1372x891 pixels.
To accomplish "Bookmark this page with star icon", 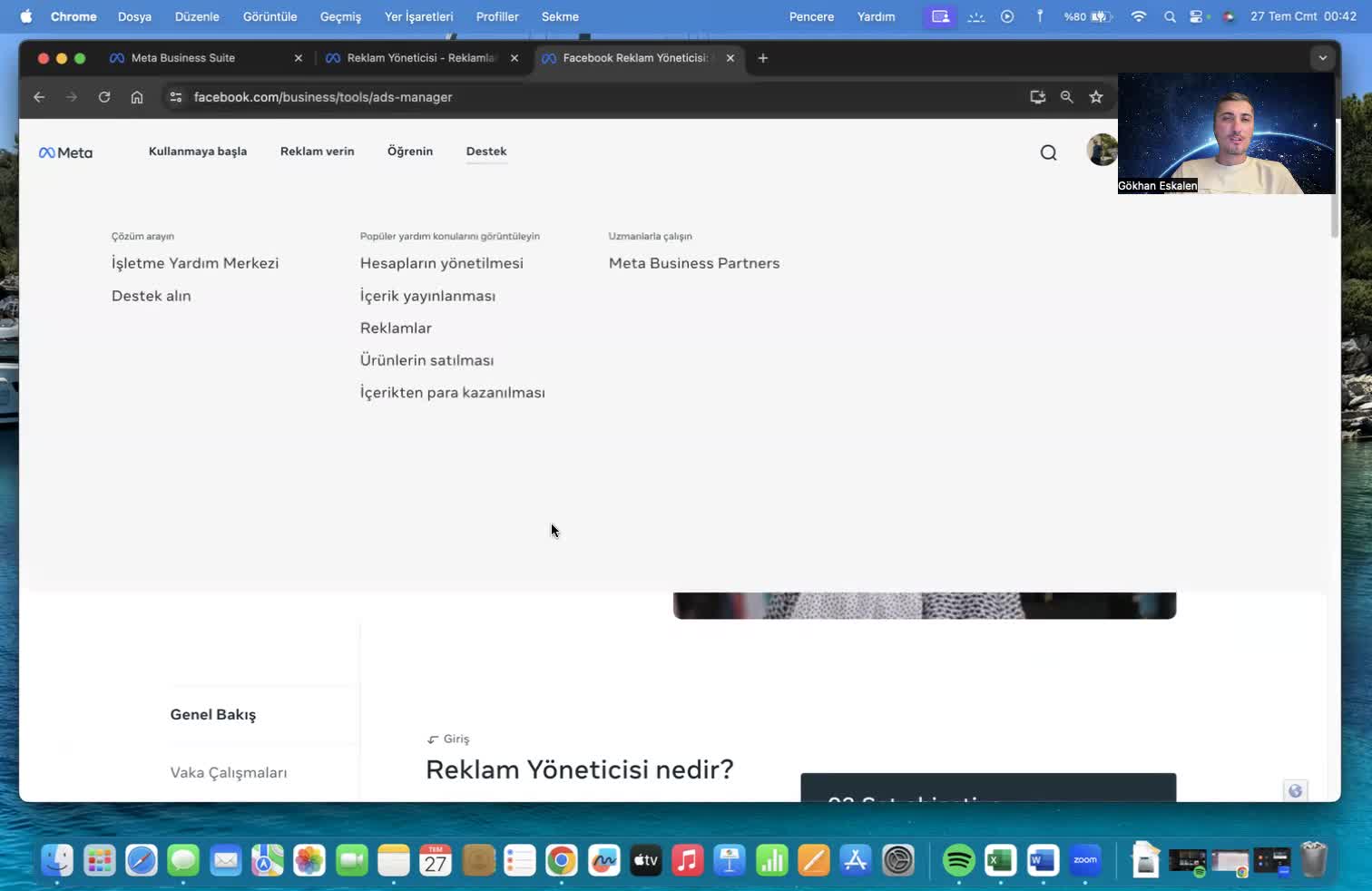I will (x=1096, y=97).
